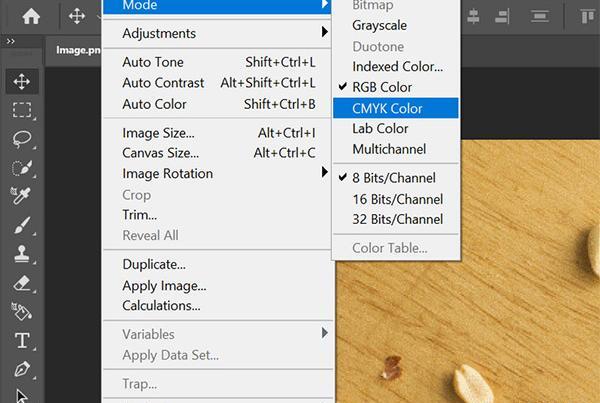Set bit depth to 16 Bits/Channel

click(396, 199)
